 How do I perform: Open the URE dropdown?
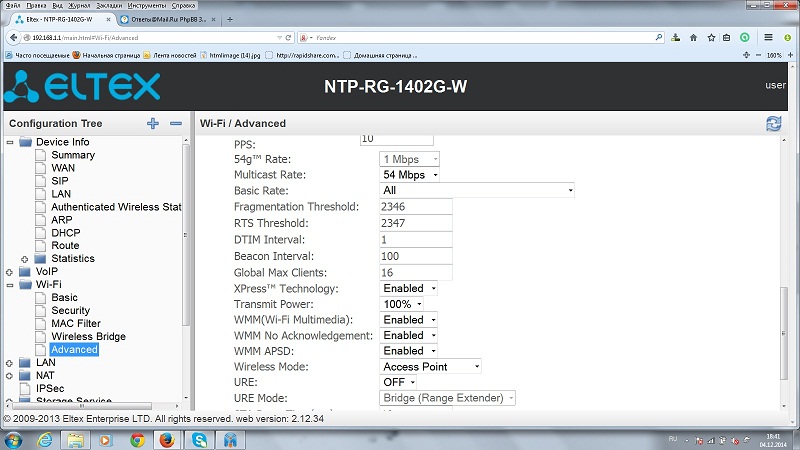coord(398,382)
